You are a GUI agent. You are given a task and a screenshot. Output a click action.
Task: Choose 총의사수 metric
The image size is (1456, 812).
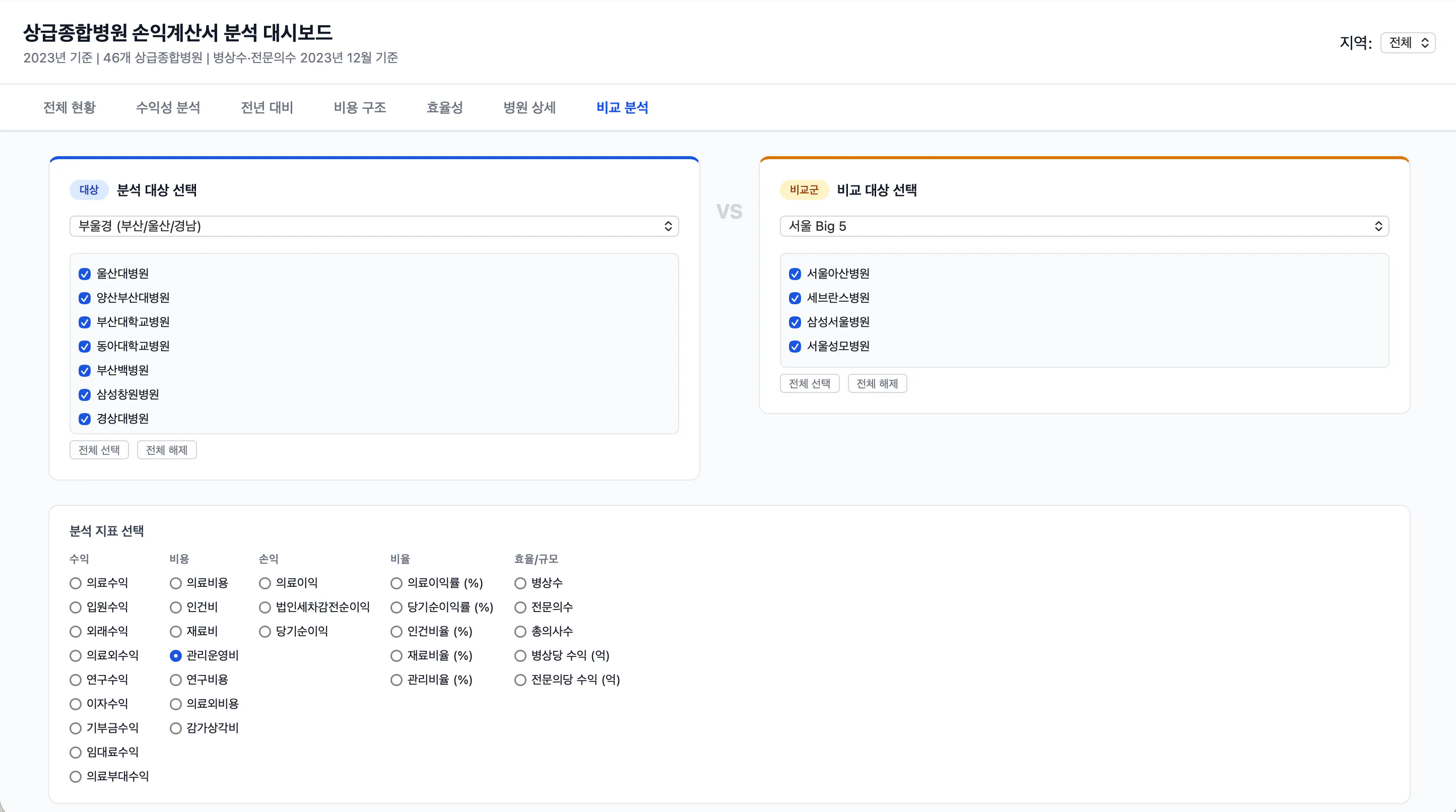pyautogui.click(x=520, y=632)
